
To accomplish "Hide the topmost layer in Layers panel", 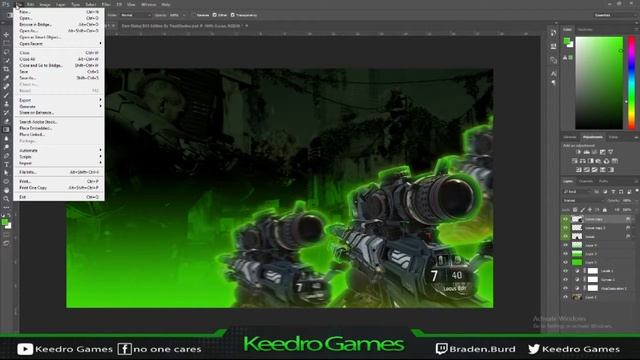I will (566, 219).
